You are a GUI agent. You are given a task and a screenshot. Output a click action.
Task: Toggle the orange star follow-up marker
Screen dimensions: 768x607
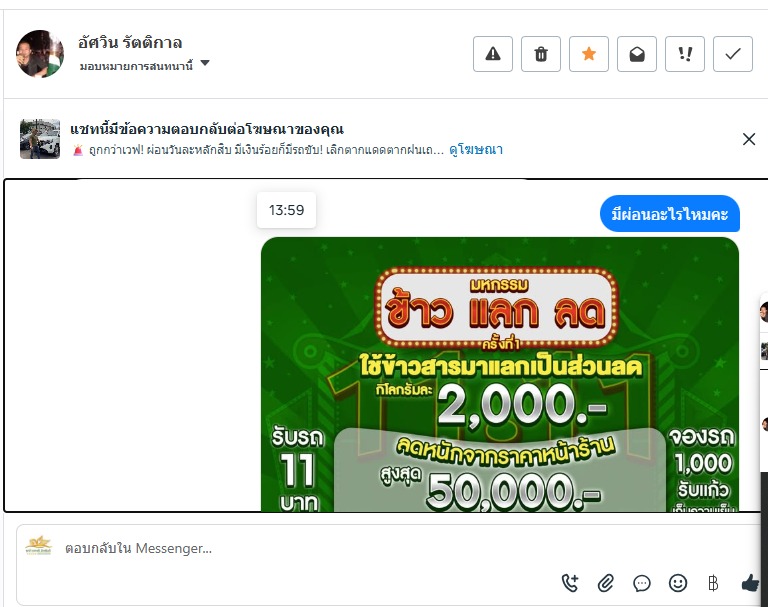589,54
